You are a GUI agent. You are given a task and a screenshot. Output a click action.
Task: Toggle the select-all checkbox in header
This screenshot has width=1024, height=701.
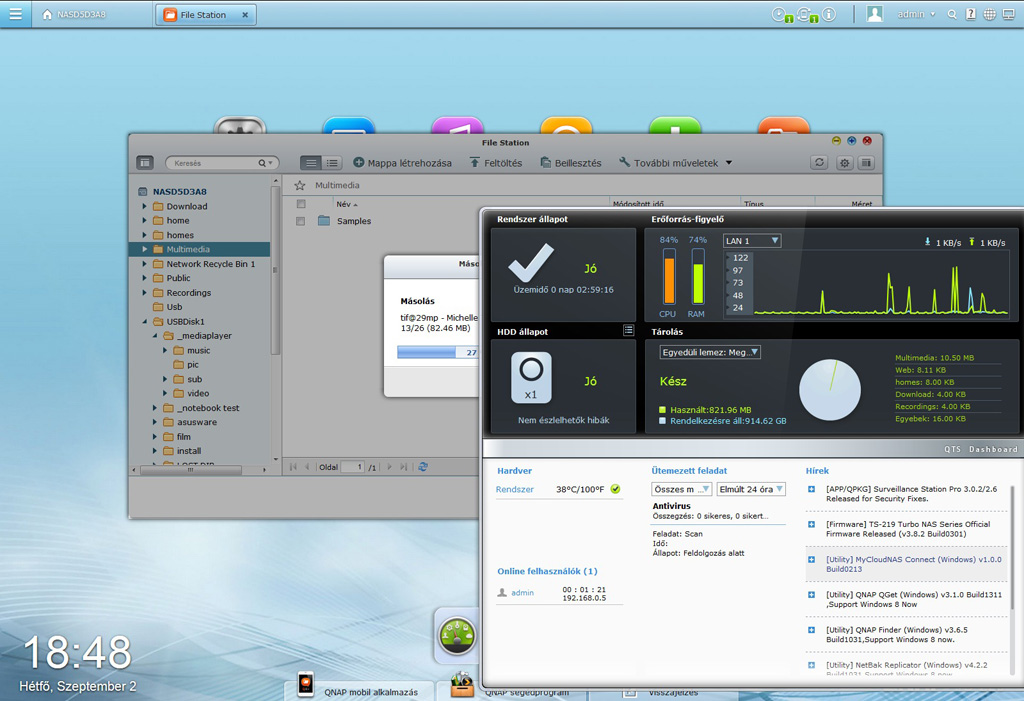(x=301, y=204)
